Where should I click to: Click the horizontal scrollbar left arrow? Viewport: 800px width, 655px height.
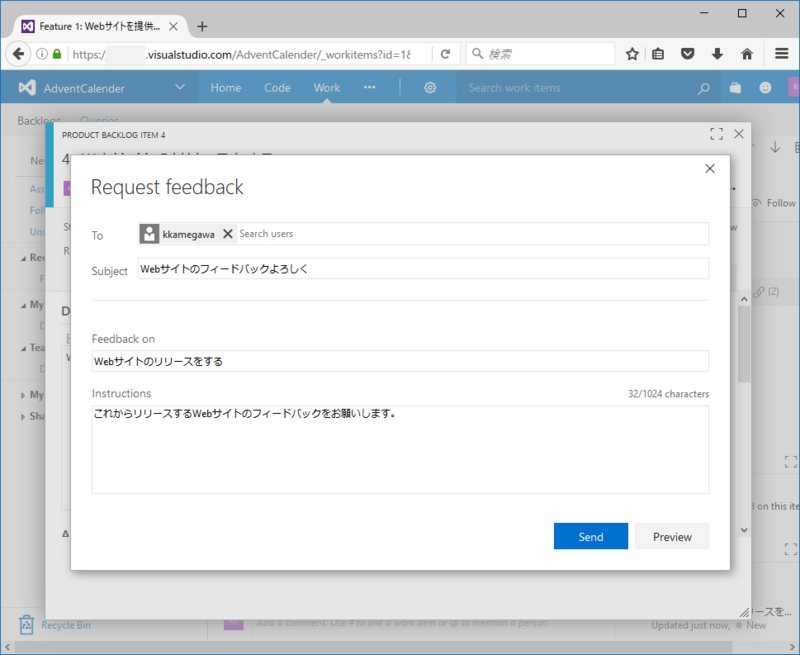(8, 647)
